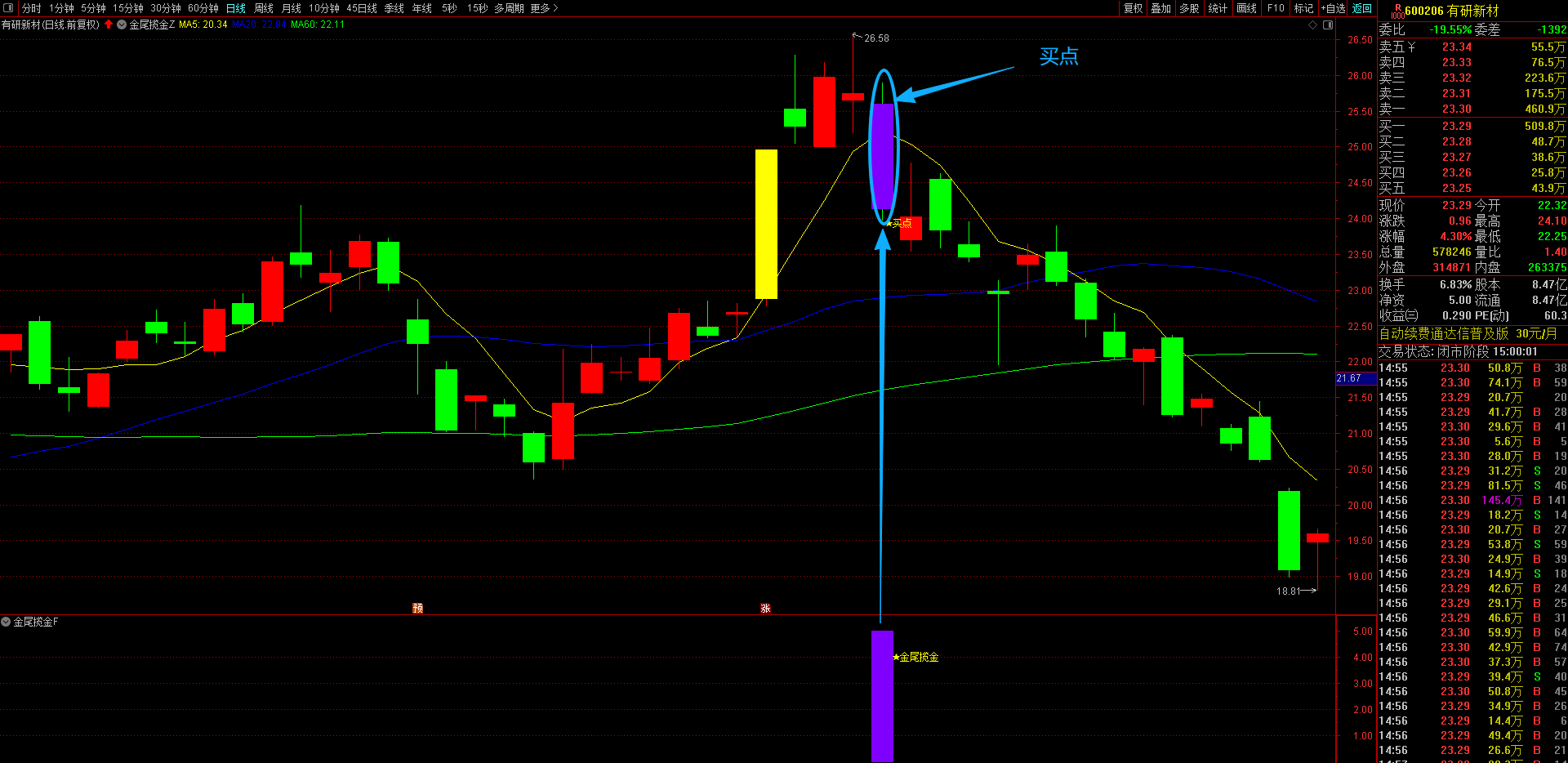This screenshot has height=763, width=1568.
Task: Click the tall yellow candlestick
Action: [766, 224]
